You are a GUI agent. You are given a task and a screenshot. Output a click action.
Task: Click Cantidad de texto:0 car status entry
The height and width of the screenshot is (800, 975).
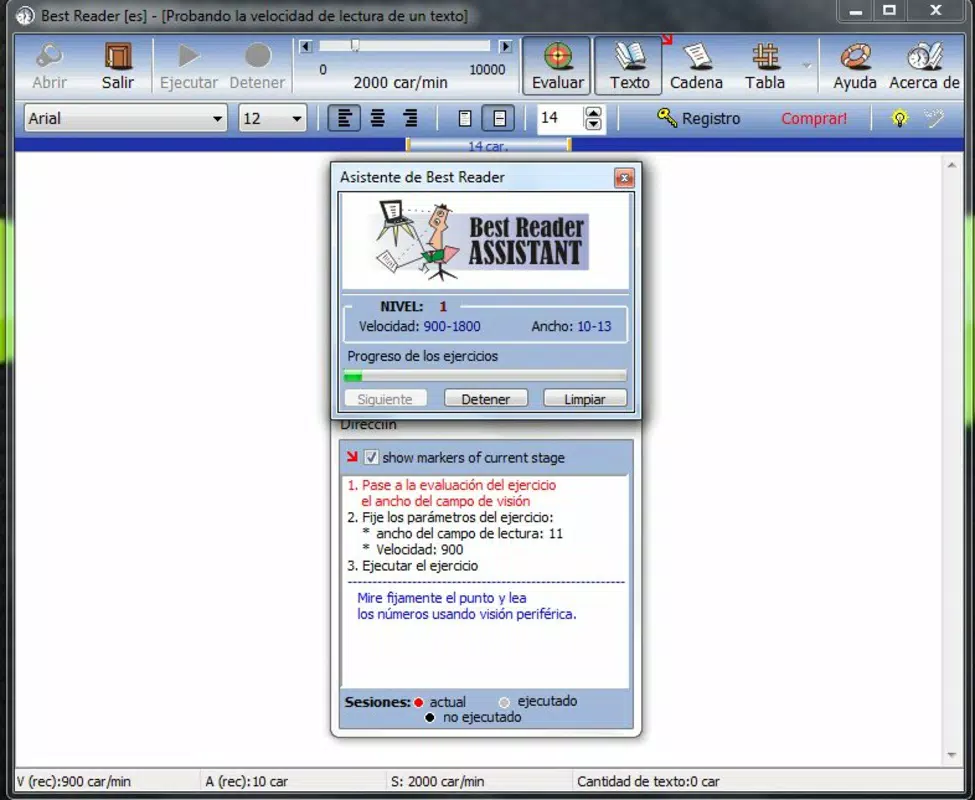tap(648, 781)
